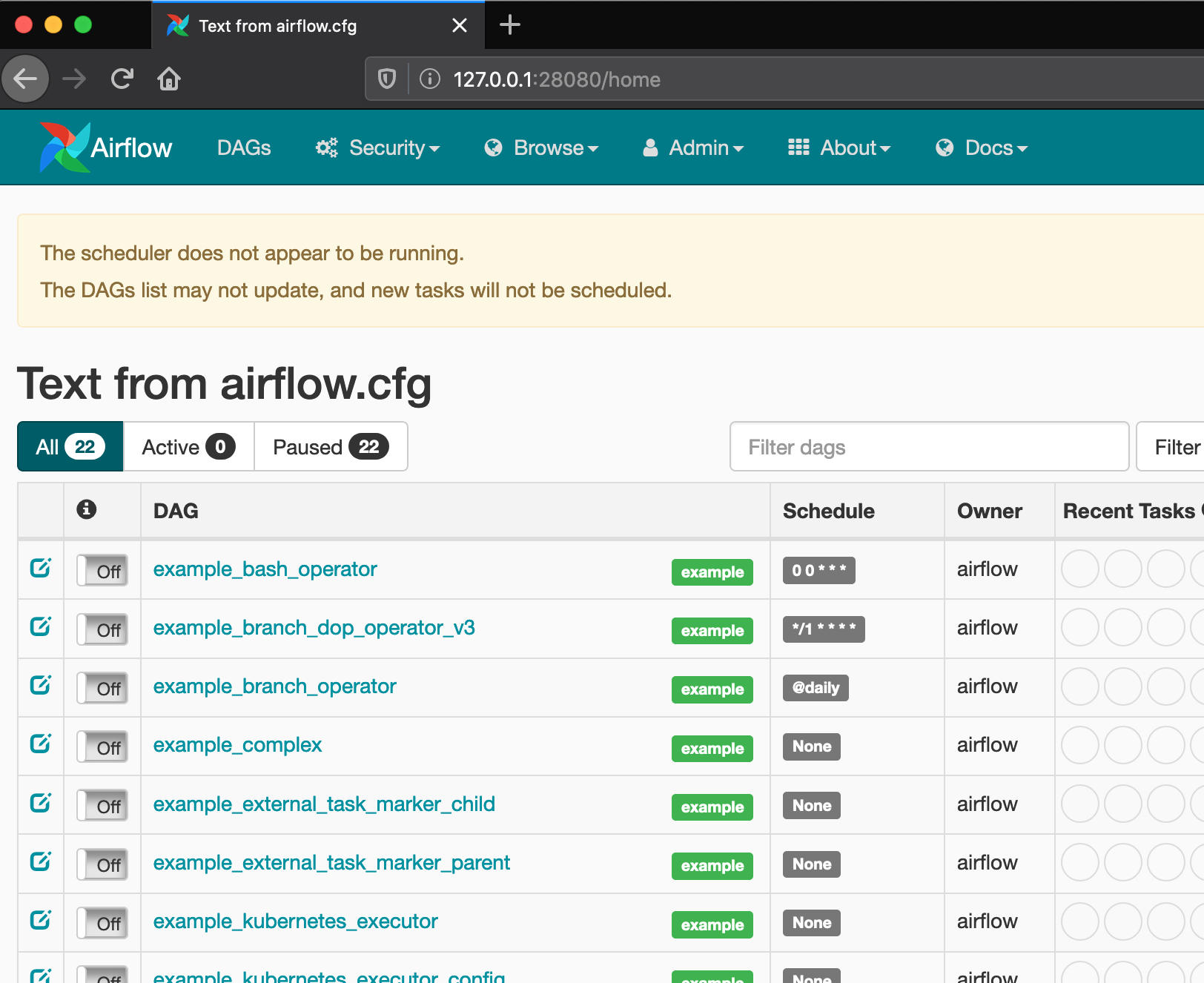Click the Filter tags field

pos(1170,446)
